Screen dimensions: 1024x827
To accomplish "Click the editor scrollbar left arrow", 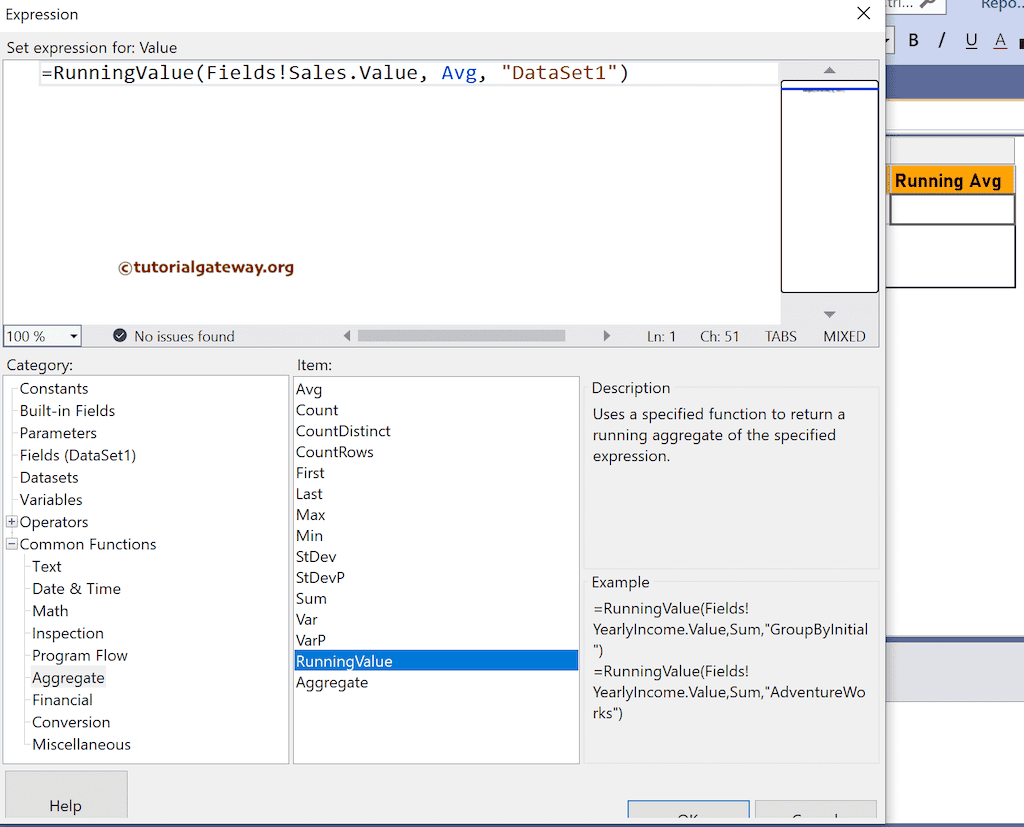I will click(347, 336).
